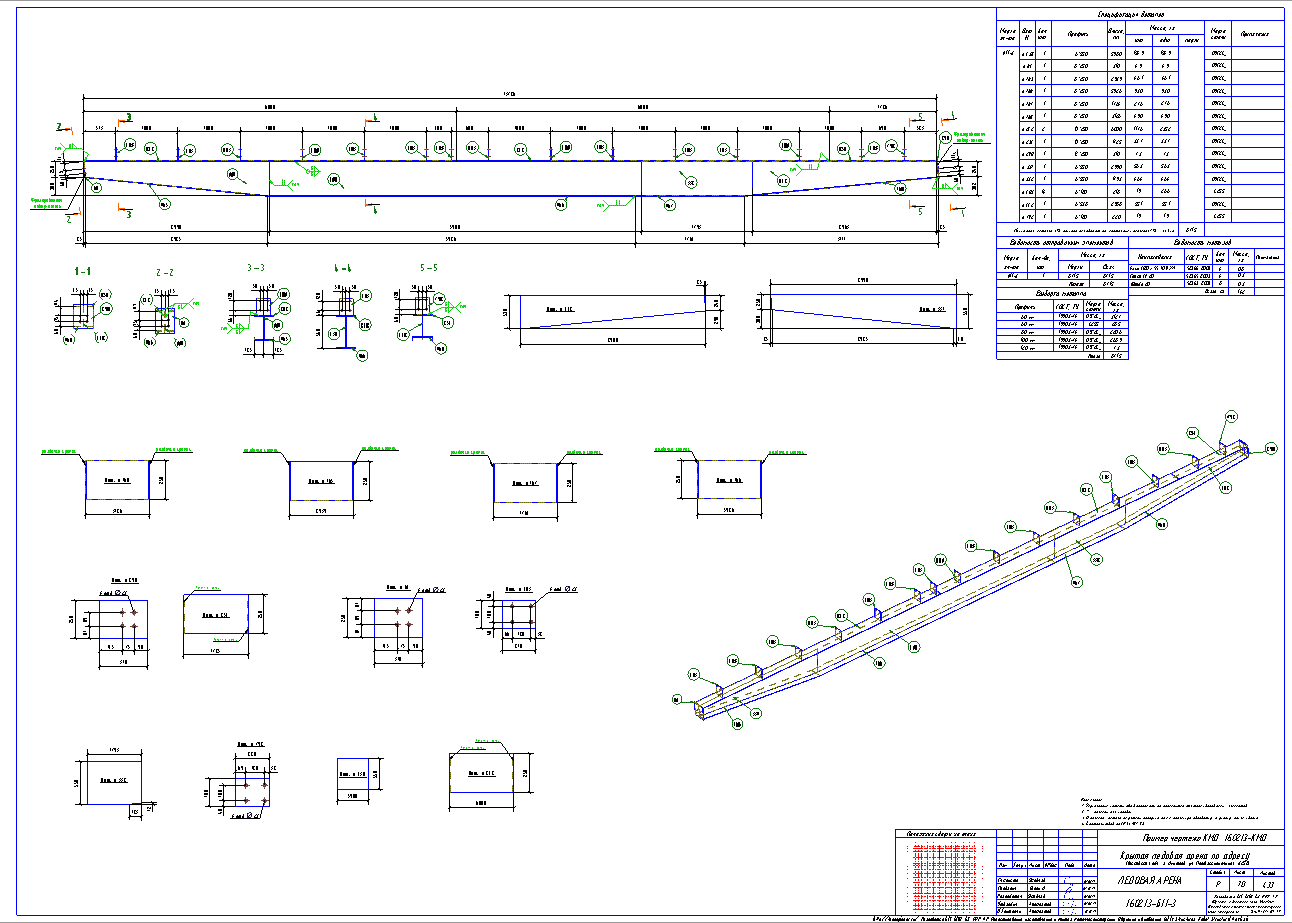Click the "Ведомость отправочных элементов" table heading
Screen dimensions: 1292x923
click(1062, 241)
